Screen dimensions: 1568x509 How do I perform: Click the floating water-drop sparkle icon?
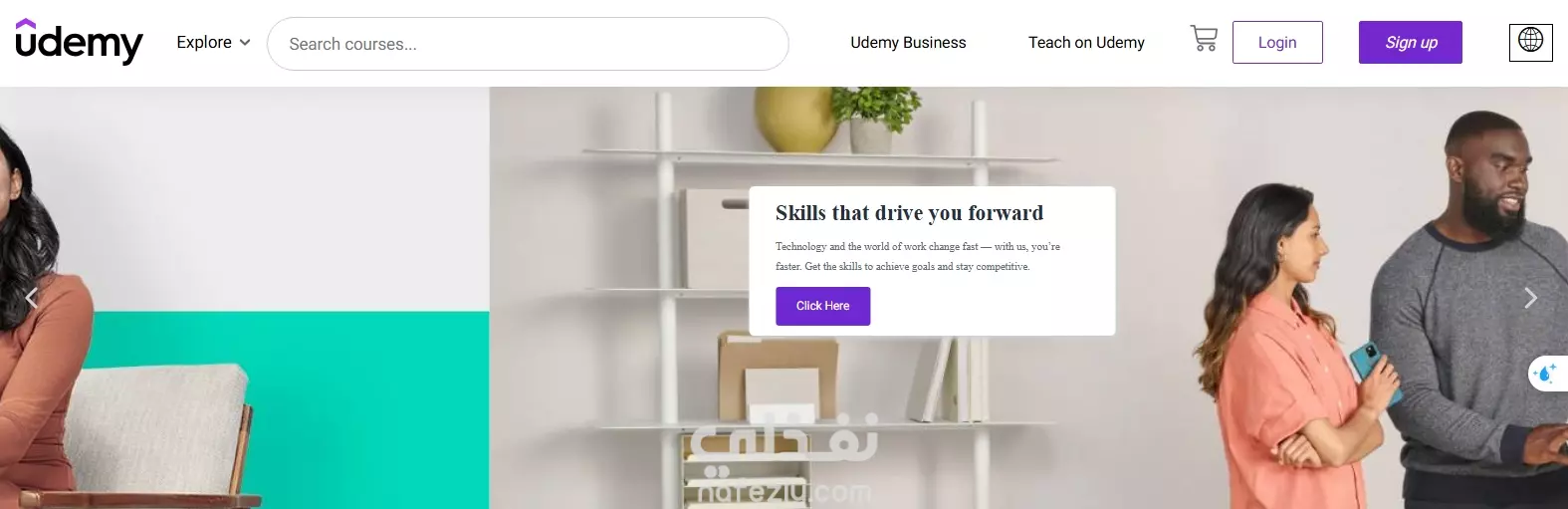coord(1547,374)
